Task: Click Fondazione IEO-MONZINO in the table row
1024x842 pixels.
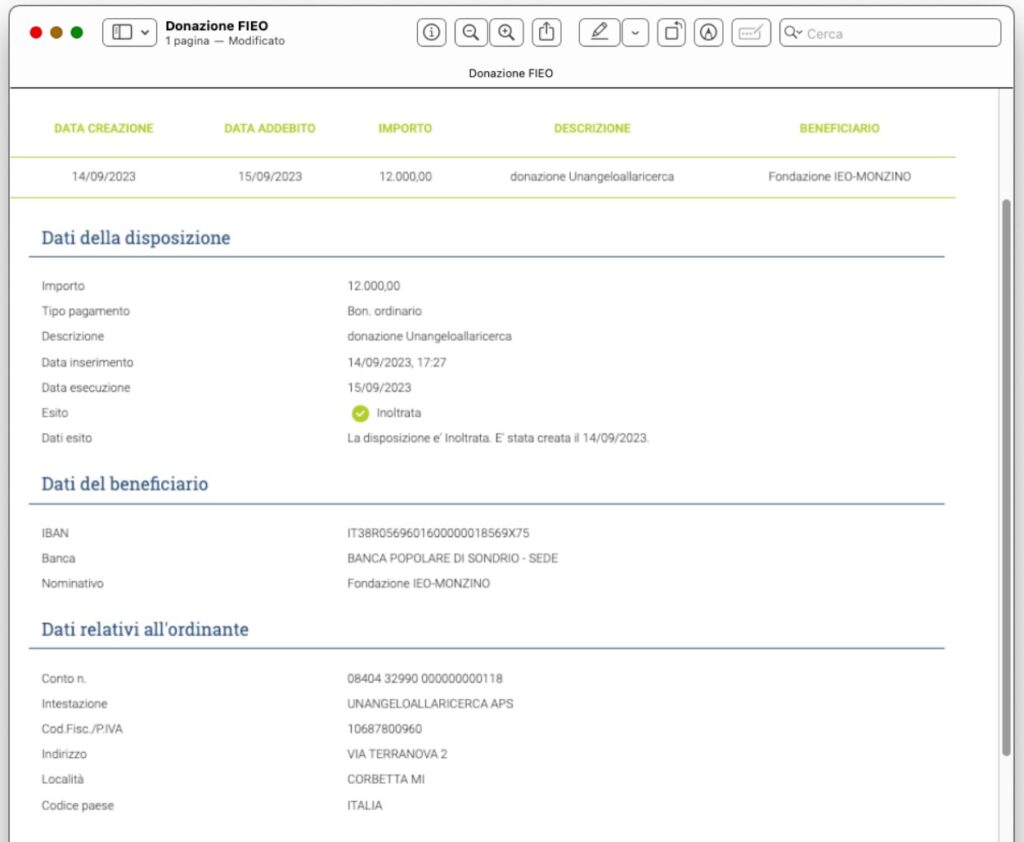Action: [x=839, y=176]
